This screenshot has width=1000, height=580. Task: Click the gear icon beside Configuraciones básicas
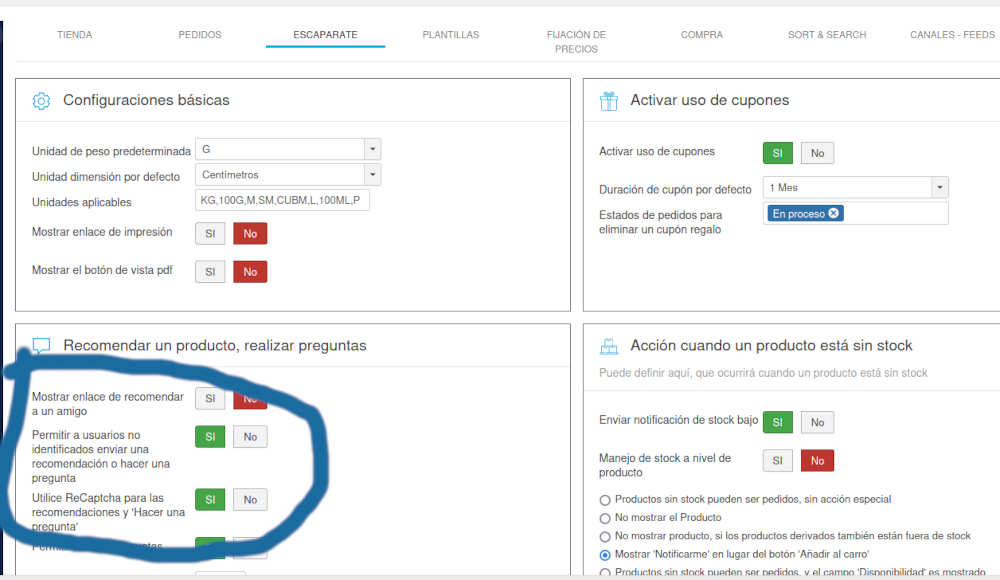click(41, 101)
